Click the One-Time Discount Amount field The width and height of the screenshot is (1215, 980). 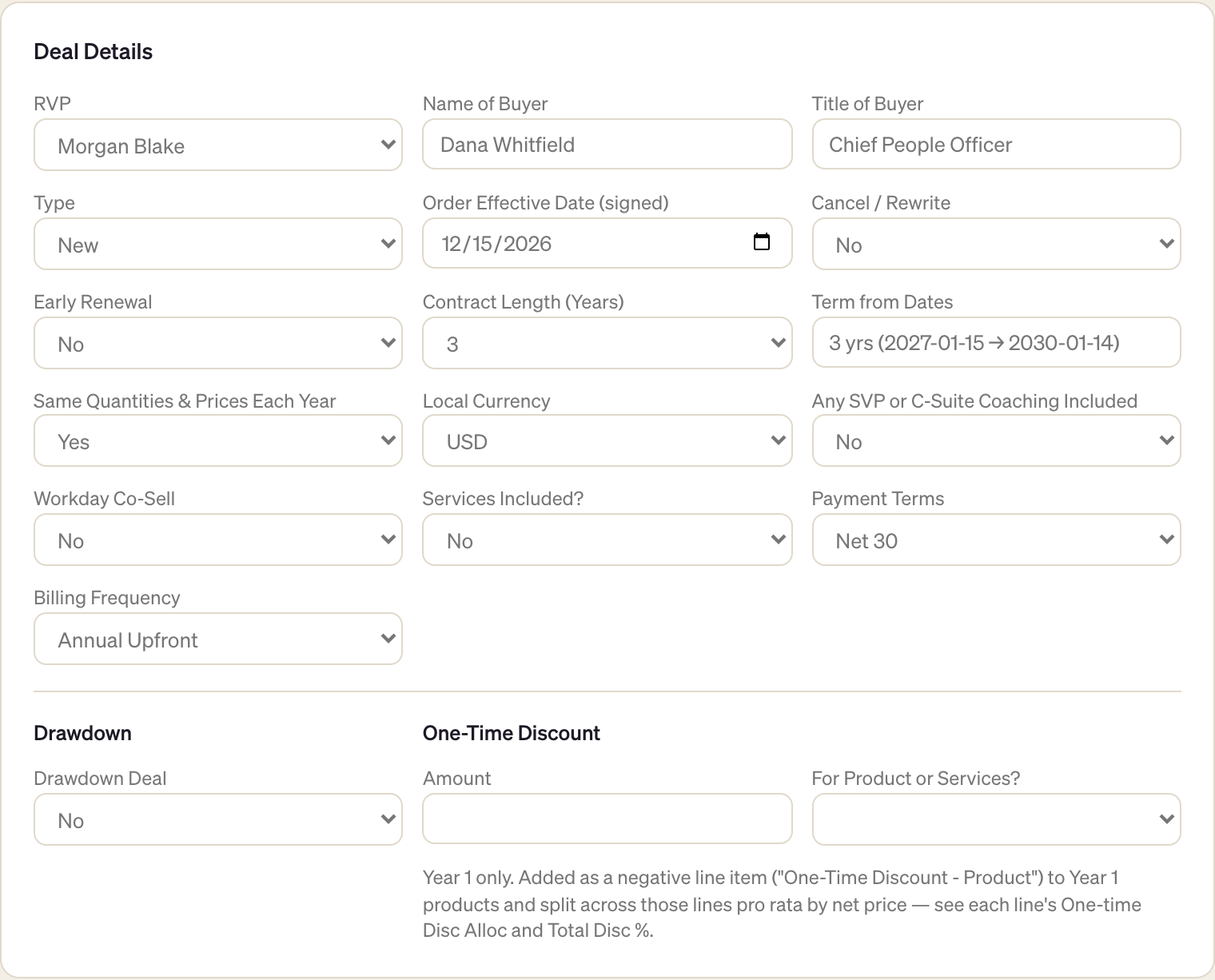[607, 819]
